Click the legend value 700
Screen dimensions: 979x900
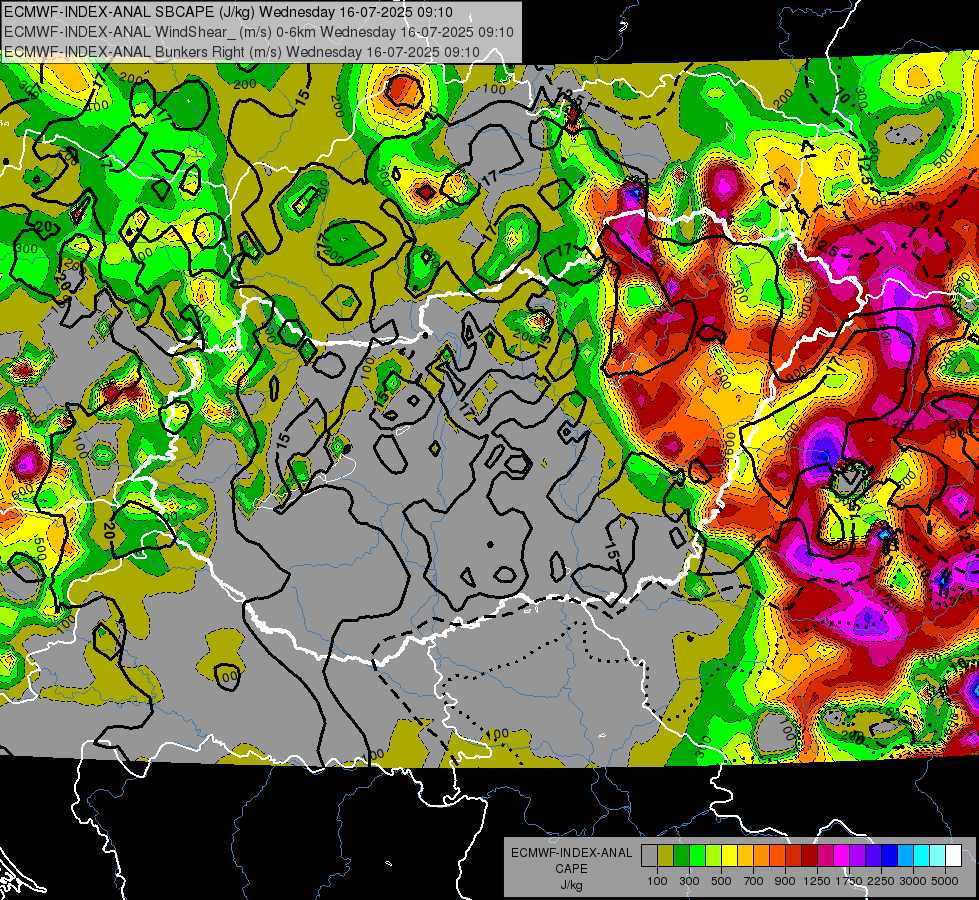click(754, 881)
